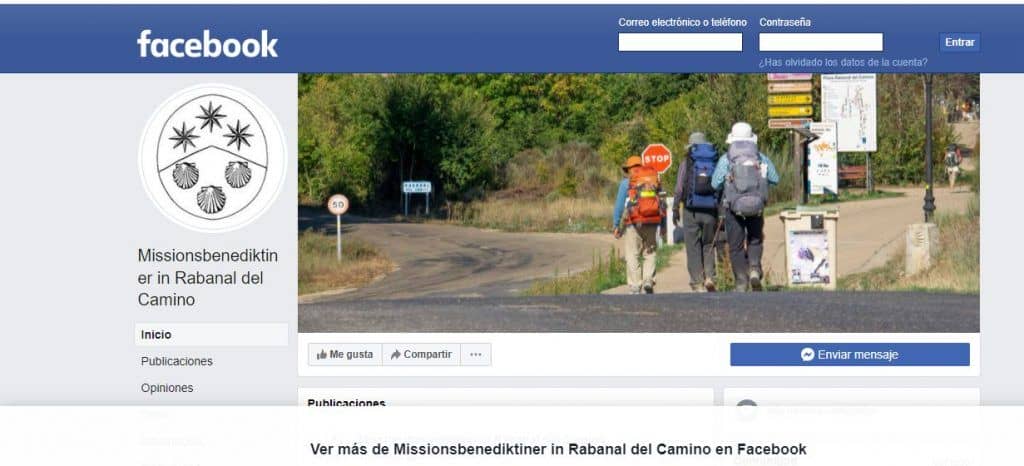Open the ¿Has olvidado los datos de la cuenta? link
This screenshot has height=466, width=1024.
coord(842,63)
